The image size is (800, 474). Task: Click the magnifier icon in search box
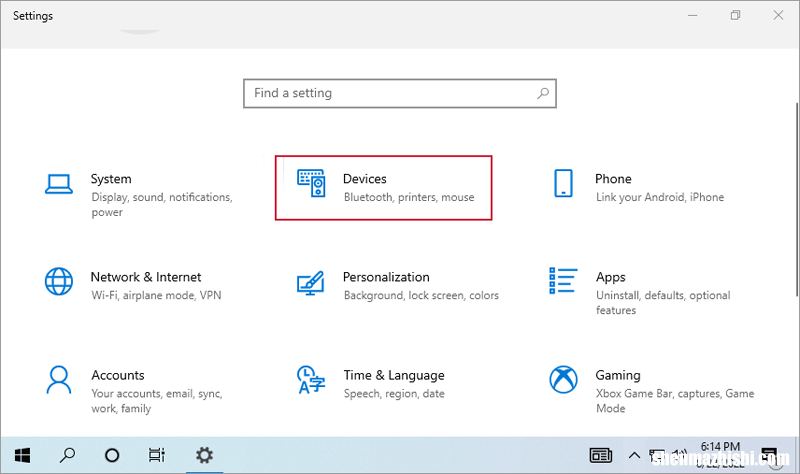[x=543, y=93]
